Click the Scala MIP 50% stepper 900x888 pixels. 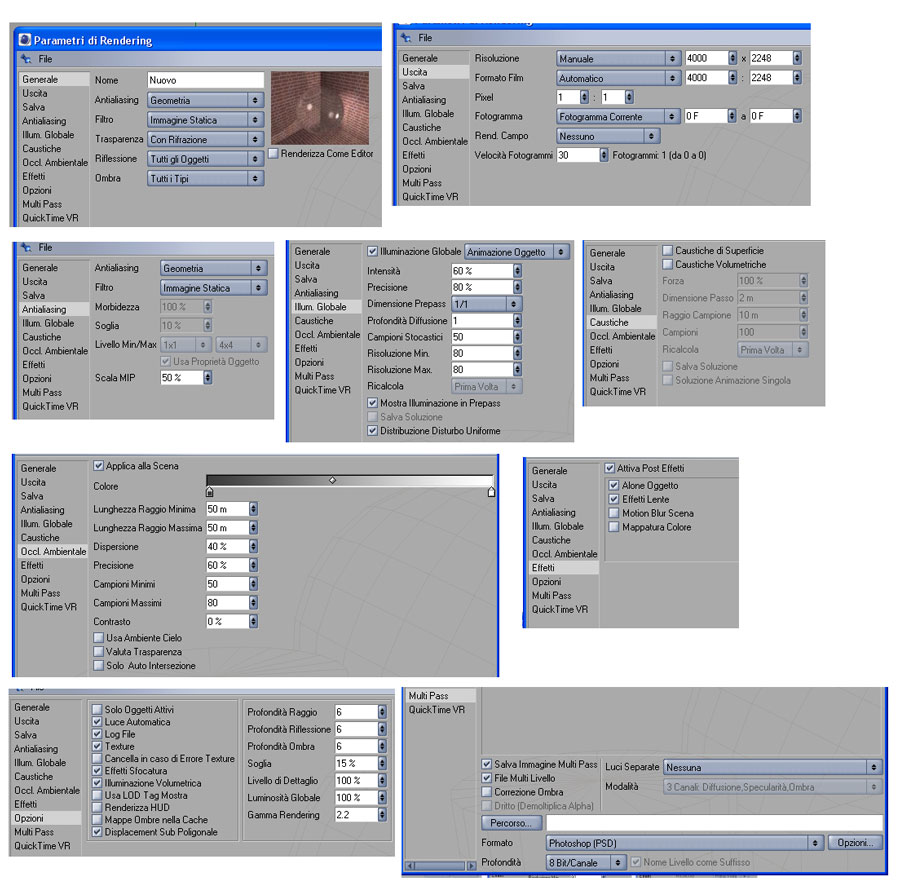(208, 377)
